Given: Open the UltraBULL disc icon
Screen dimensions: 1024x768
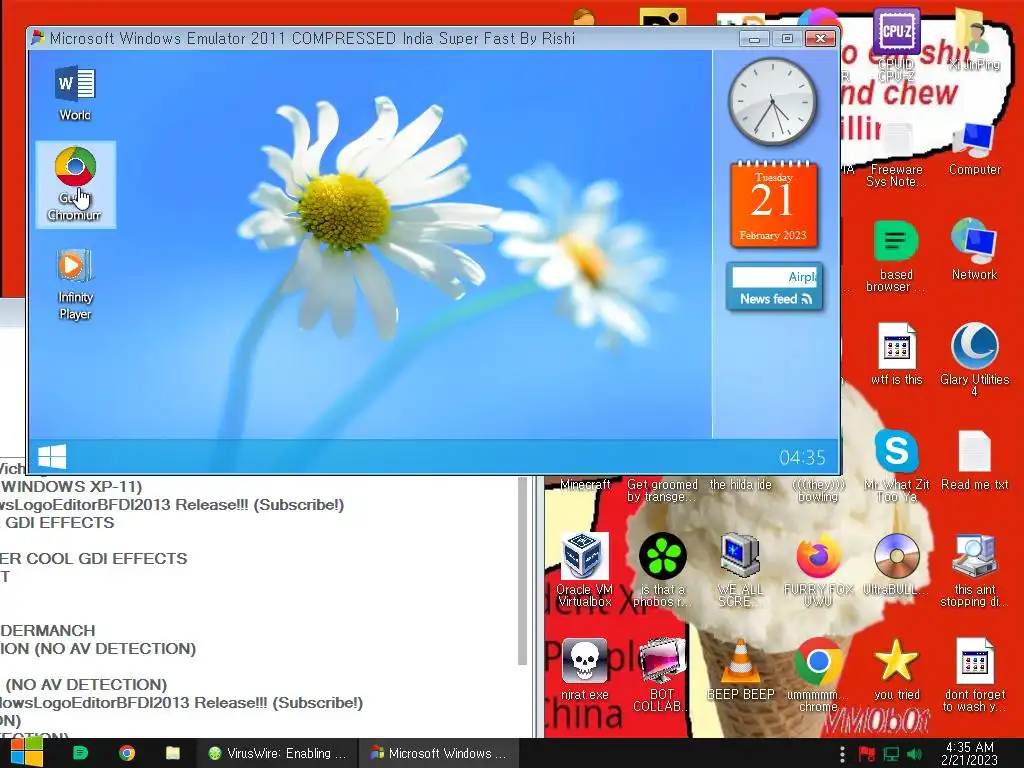Looking at the screenshot, I should click(x=896, y=565).
